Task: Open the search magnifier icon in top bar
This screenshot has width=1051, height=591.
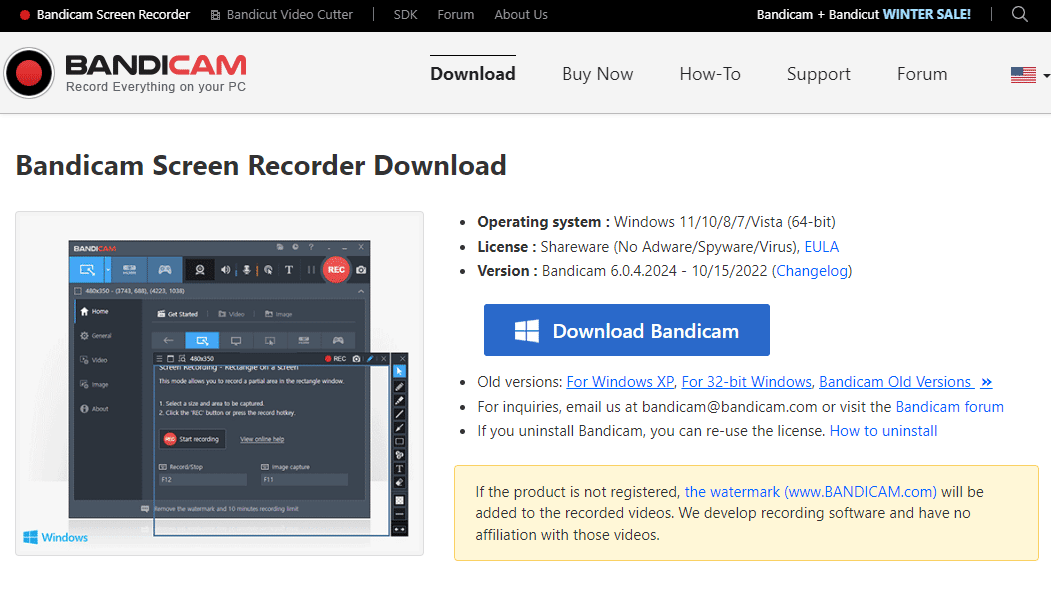Action: (x=1019, y=14)
